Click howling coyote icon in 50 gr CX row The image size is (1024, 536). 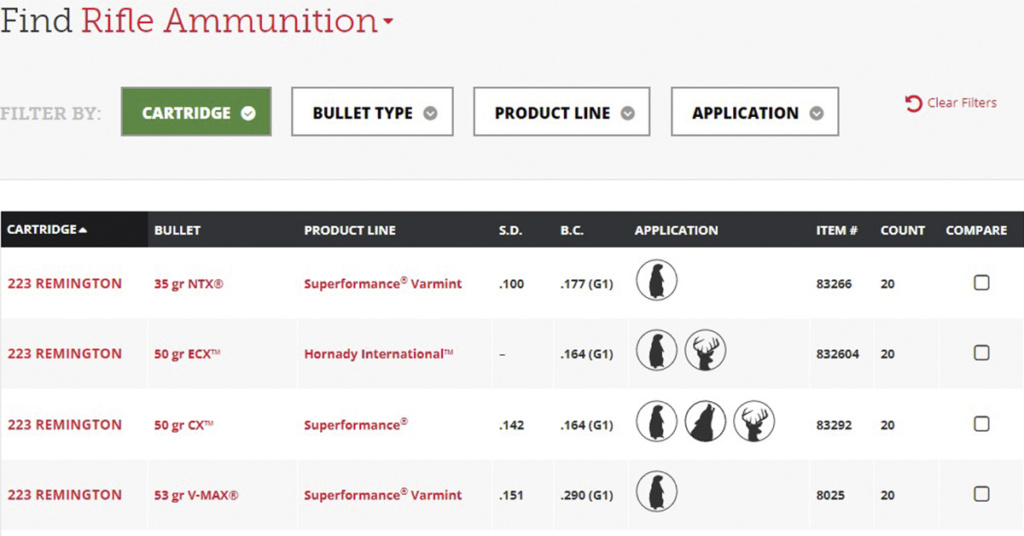click(x=705, y=423)
